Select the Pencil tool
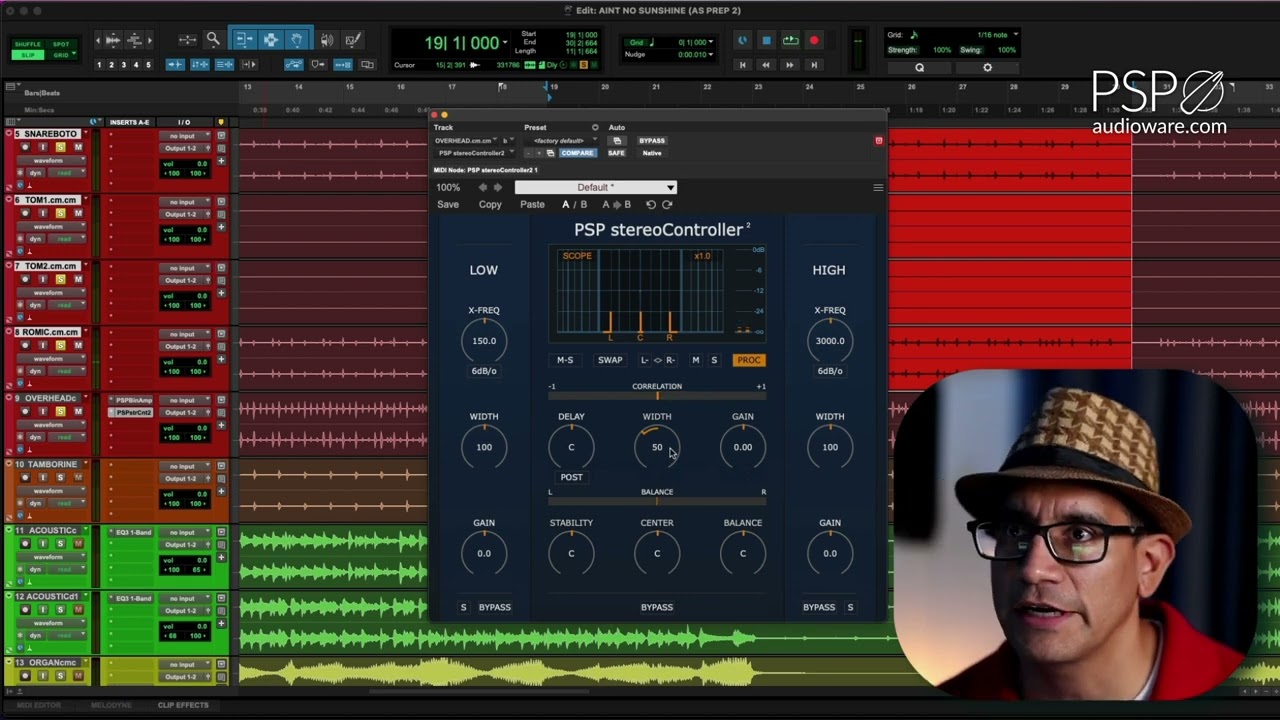 pos(352,40)
